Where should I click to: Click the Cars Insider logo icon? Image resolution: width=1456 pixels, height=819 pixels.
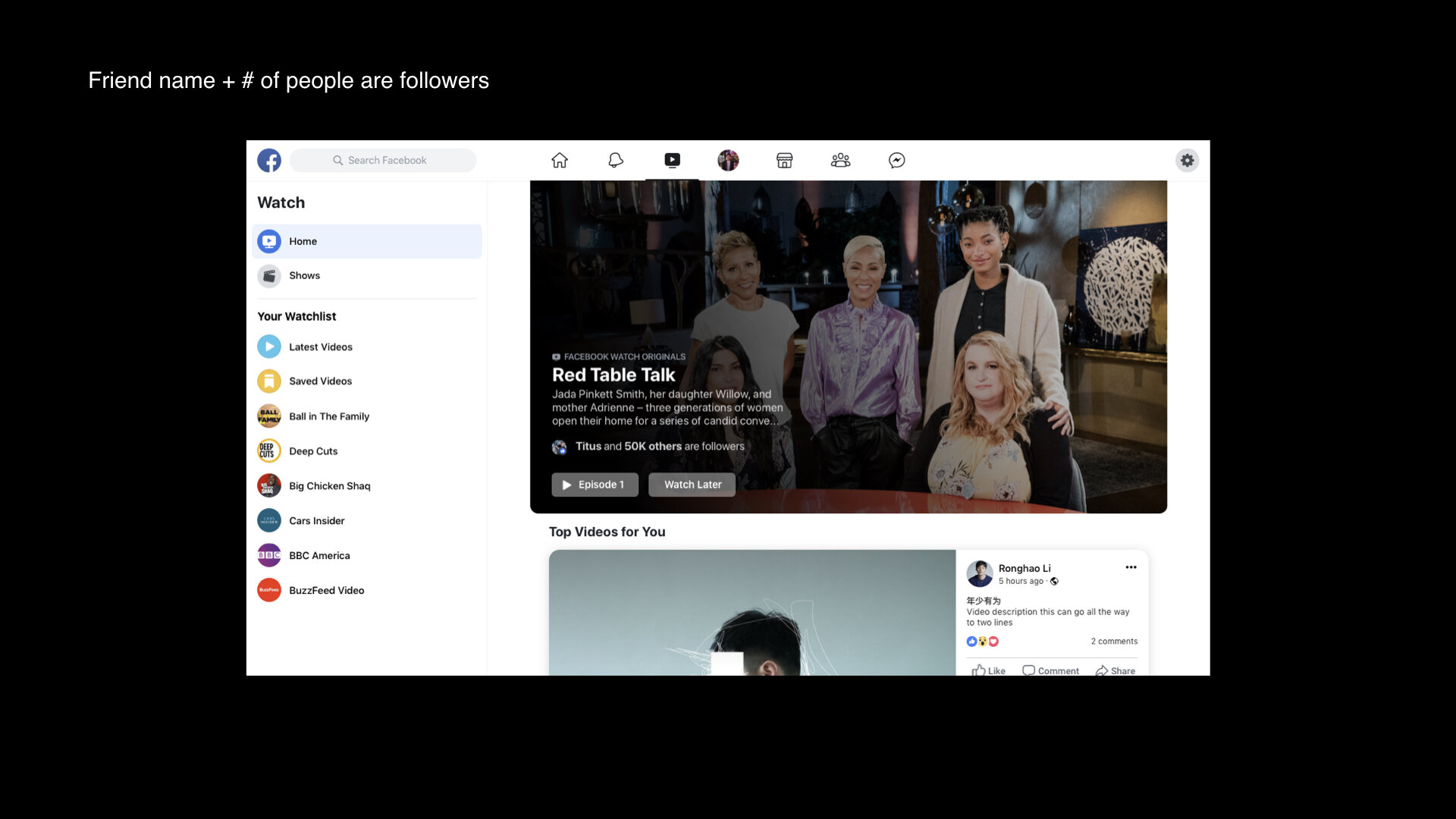click(269, 520)
